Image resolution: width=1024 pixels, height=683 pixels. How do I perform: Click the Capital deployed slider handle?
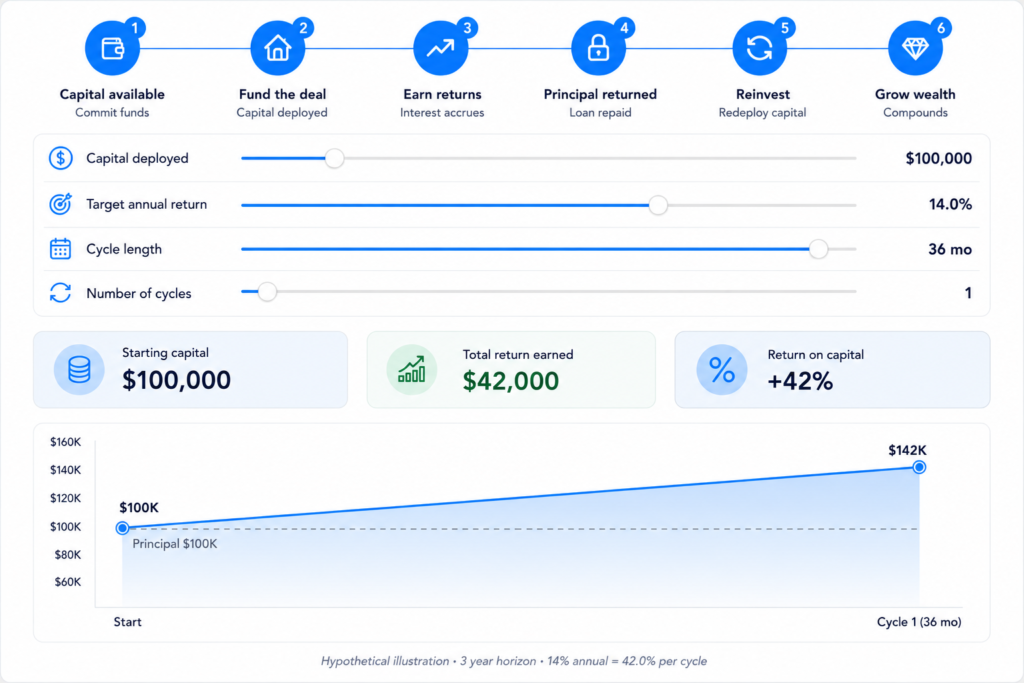click(334, 158)
